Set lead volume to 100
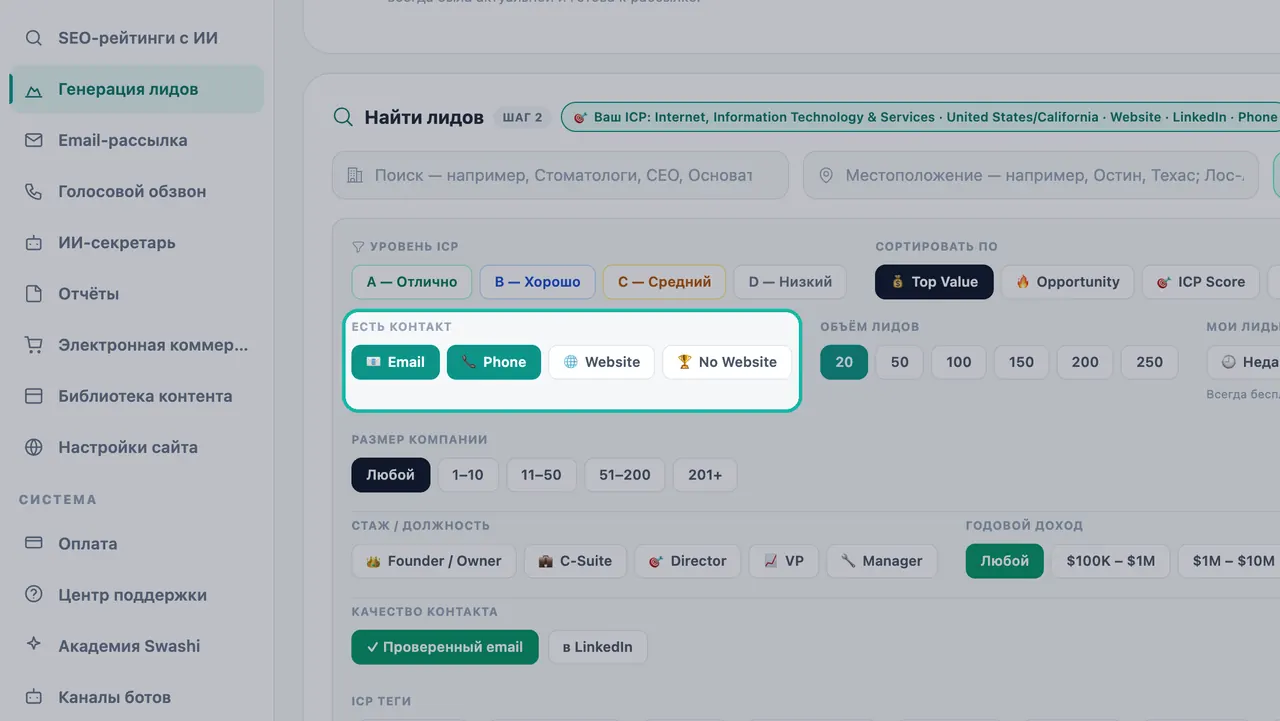 [959, 362]
